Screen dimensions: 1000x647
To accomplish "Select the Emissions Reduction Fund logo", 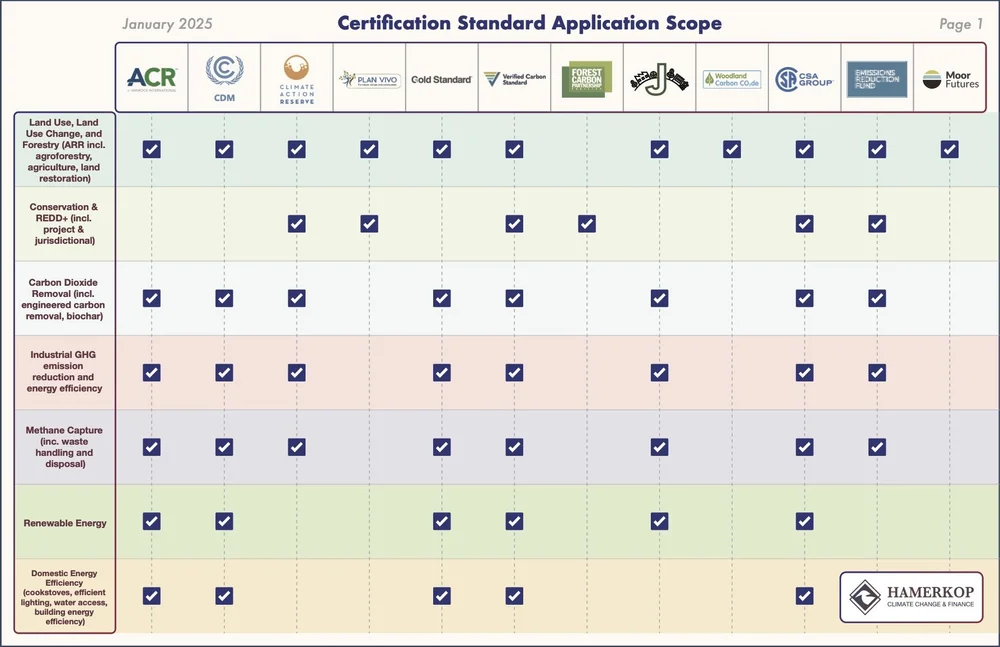I will (x=877, y=79).
